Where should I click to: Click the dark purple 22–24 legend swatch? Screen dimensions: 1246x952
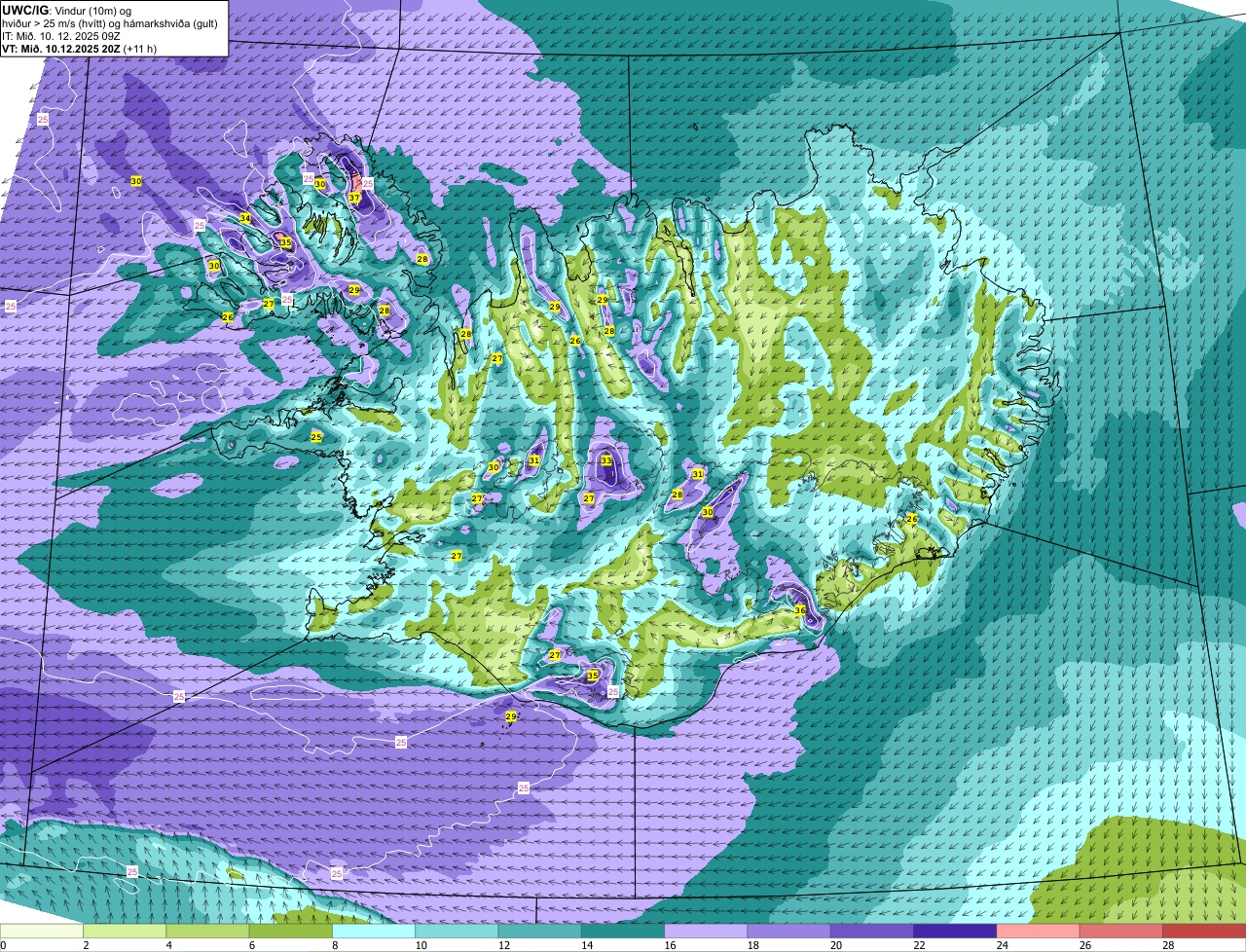click(x=955, y=932)
